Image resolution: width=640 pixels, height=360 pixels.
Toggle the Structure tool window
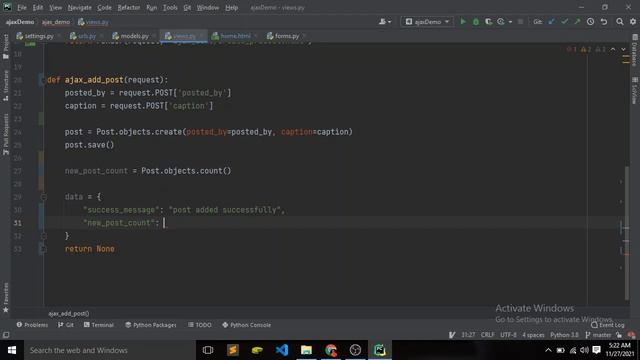coord(6,86)
